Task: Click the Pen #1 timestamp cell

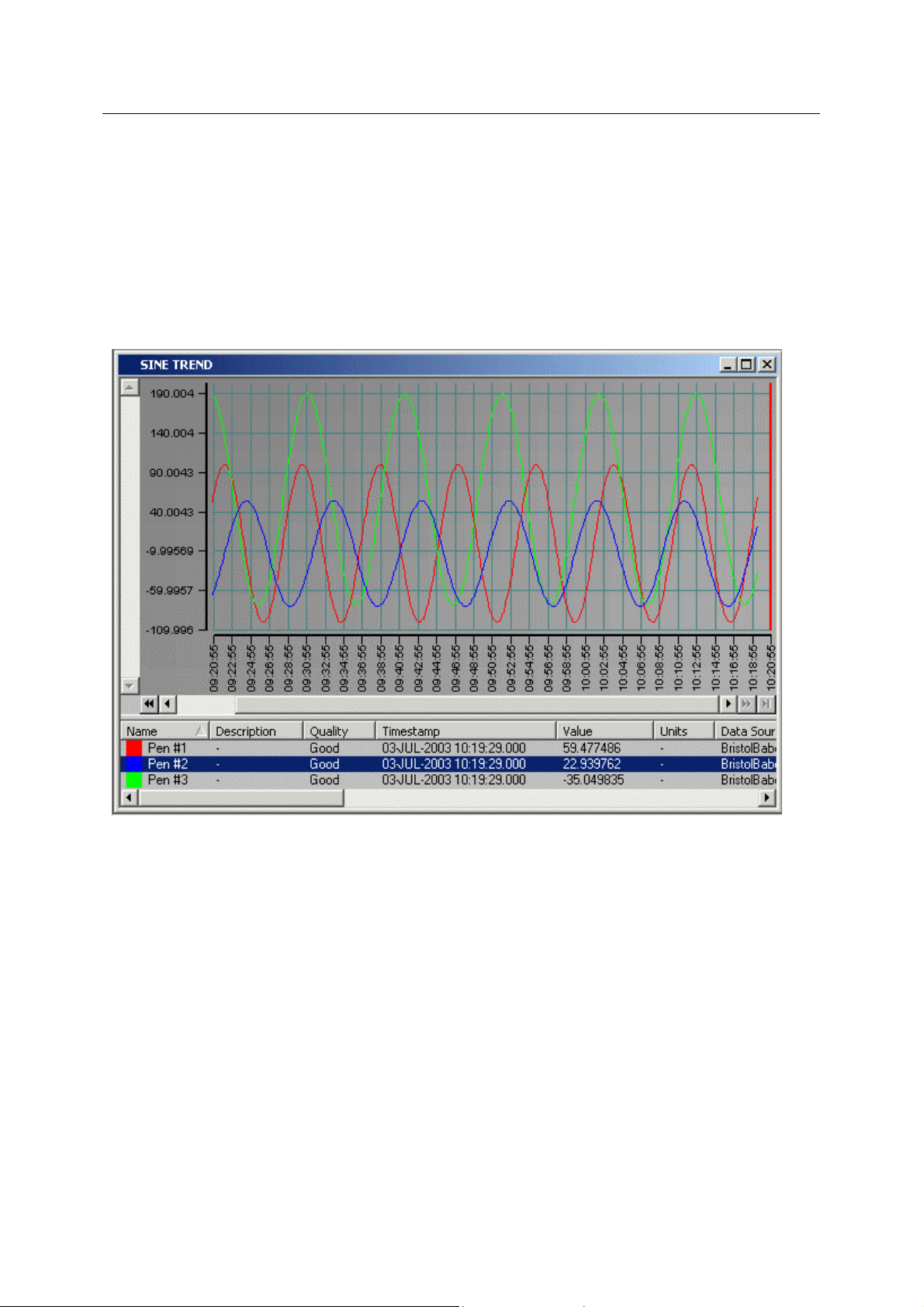Action: pos(454,749)
